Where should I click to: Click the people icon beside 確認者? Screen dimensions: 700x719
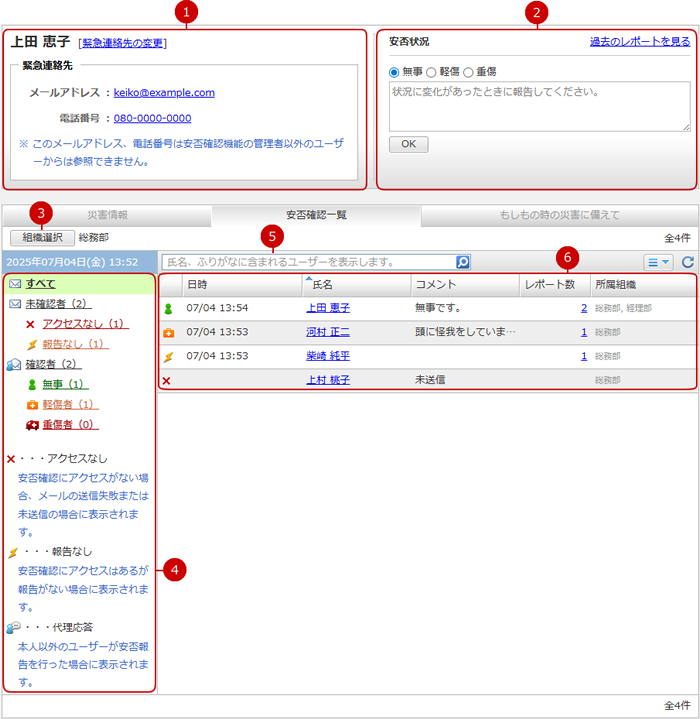point(14,365)
